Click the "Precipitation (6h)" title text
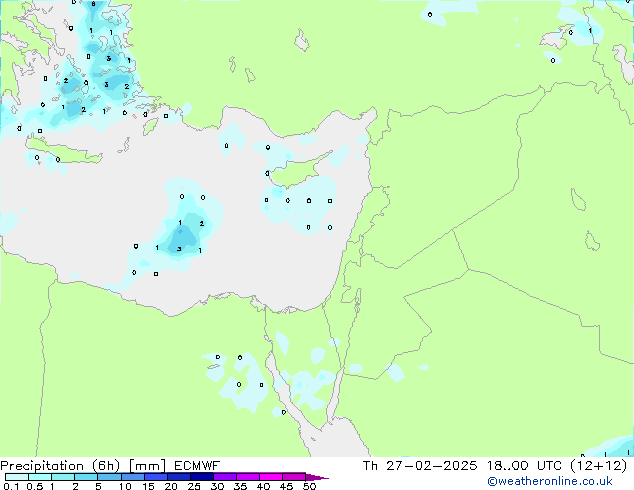The image size is (634, 490). coord(60,466)
